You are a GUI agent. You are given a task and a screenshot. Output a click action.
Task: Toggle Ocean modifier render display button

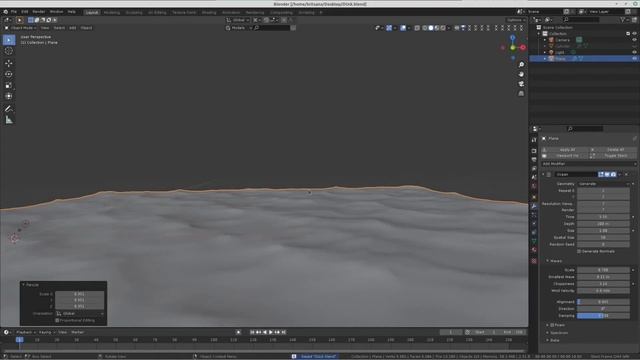(613, 174)
